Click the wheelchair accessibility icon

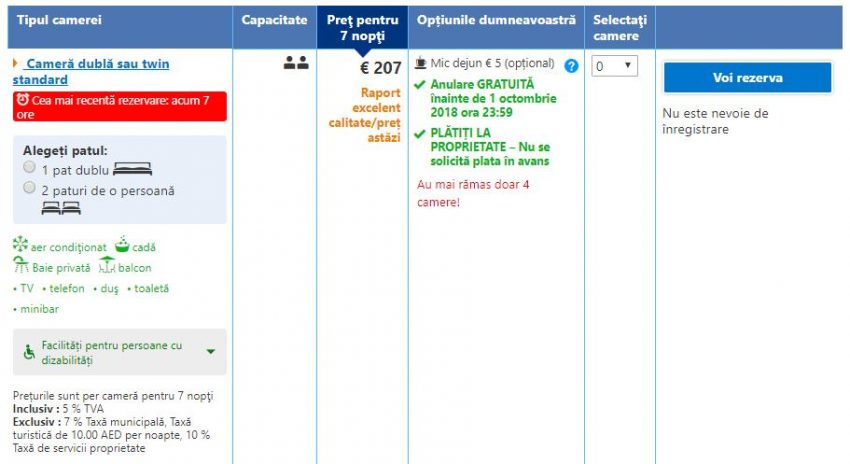click(x=27, y=352)
